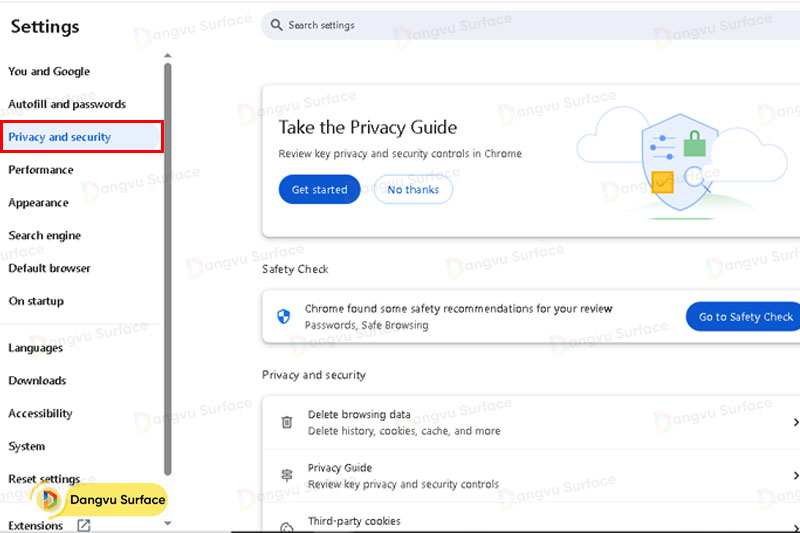This screenshot has height=533, width=800.
Task: Select Privacy and security in the sidebar
Action: 60,137
